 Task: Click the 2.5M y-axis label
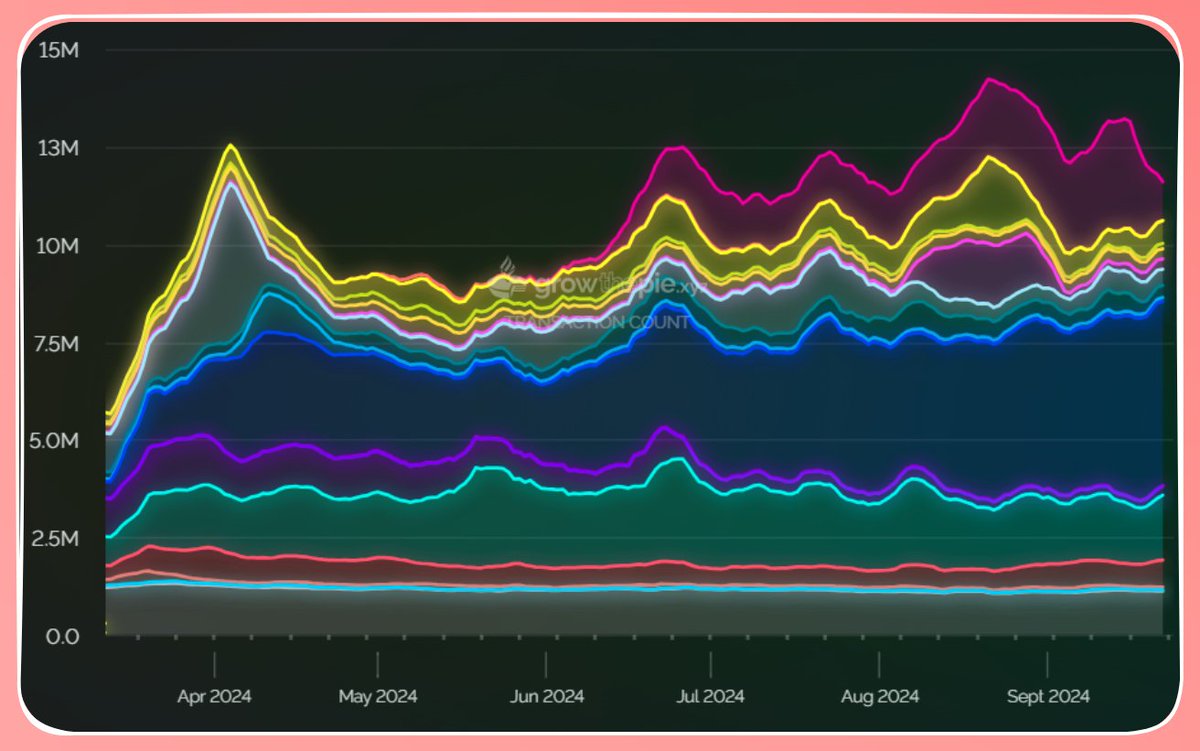tap(53, 539)
